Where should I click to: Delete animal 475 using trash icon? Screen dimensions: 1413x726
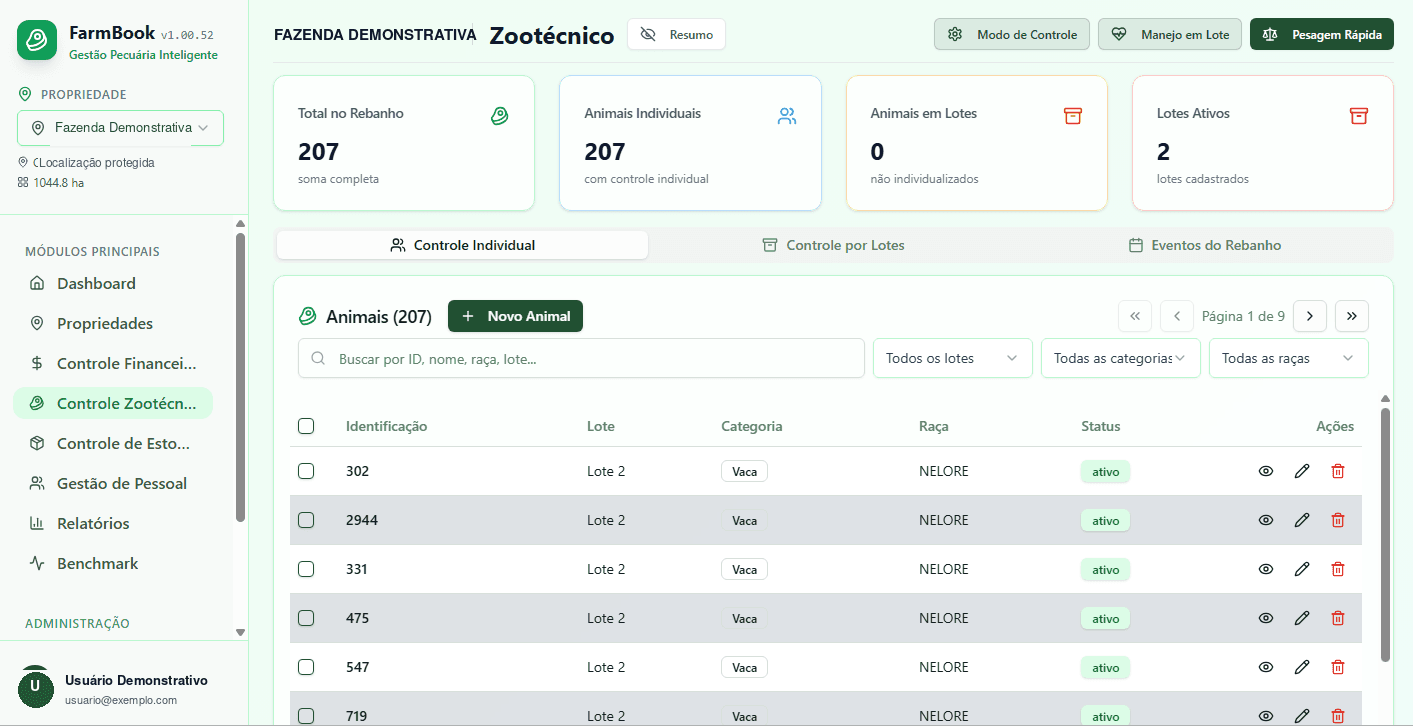pyautogui.click(x=1338, y=618)
